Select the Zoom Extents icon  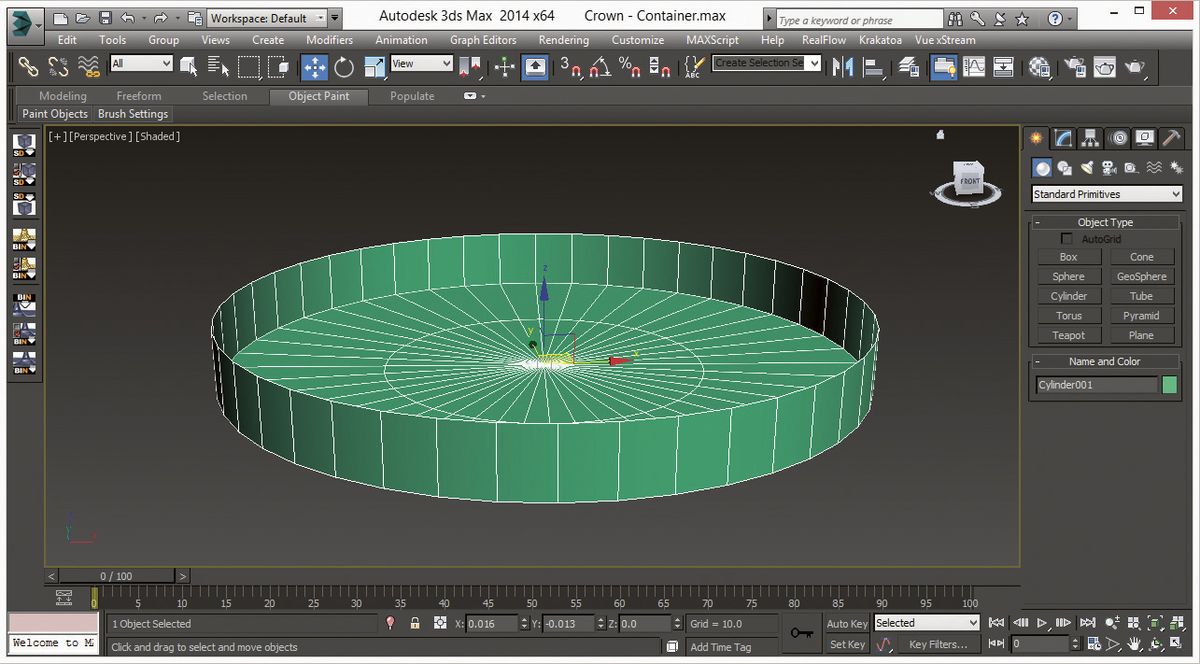(x=1155, y=623)
